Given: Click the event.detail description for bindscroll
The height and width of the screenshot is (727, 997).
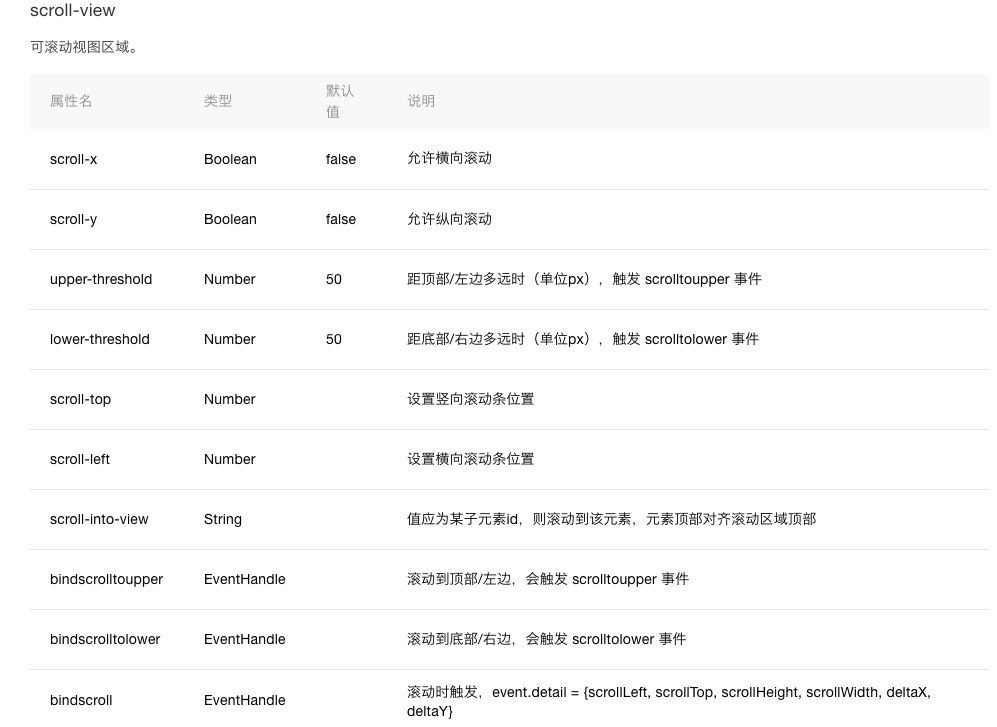Looking at the screenshot, I should (x=668, y=702).
